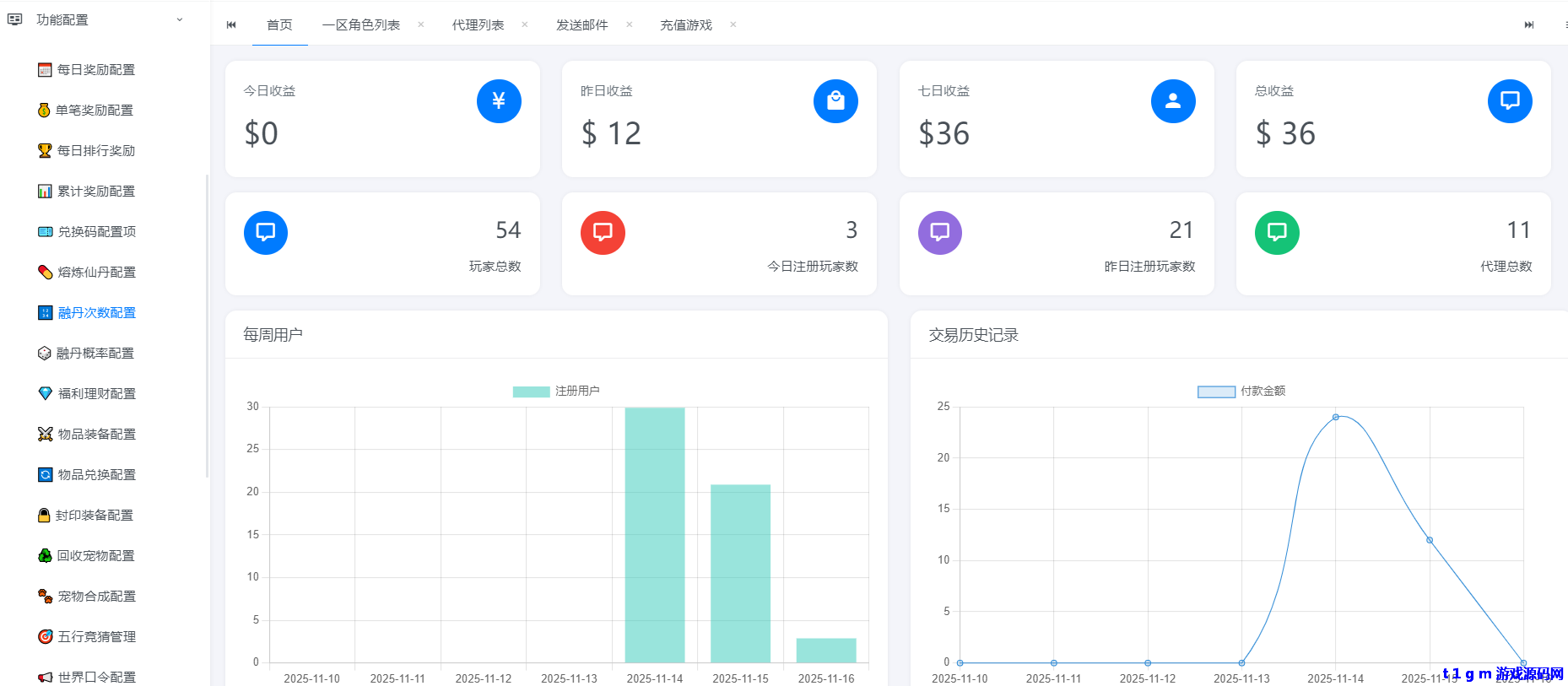Viewport: 1568px width, 686px height.
Task: Click the yen icon on 今日收益 card
Action: tap(499, 101)
